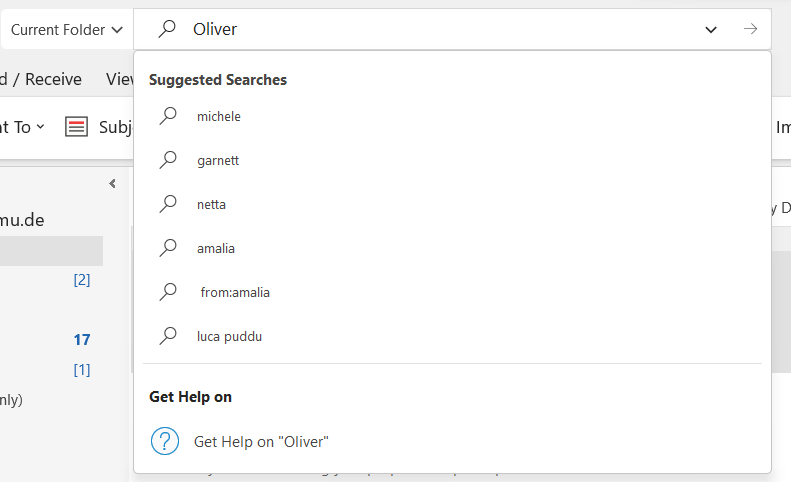Collapse the folder pane with the arrow
The image size is (791, 482).
pyautogui.click(x=112, y=183)
